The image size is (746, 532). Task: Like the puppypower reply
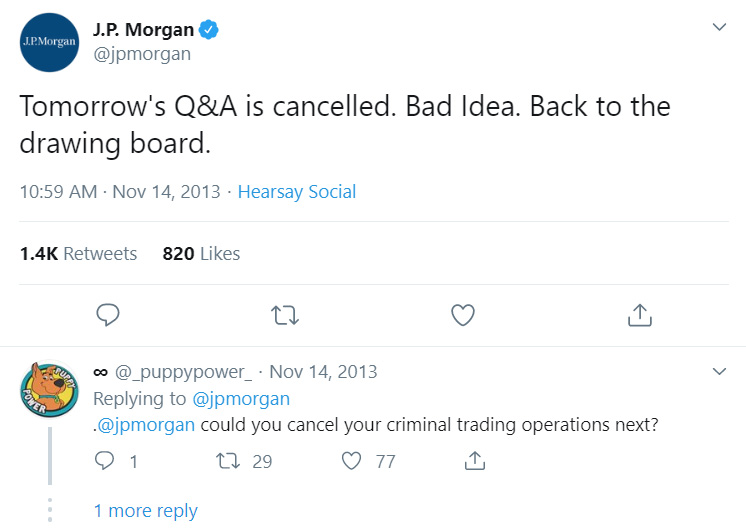[352, 461]
